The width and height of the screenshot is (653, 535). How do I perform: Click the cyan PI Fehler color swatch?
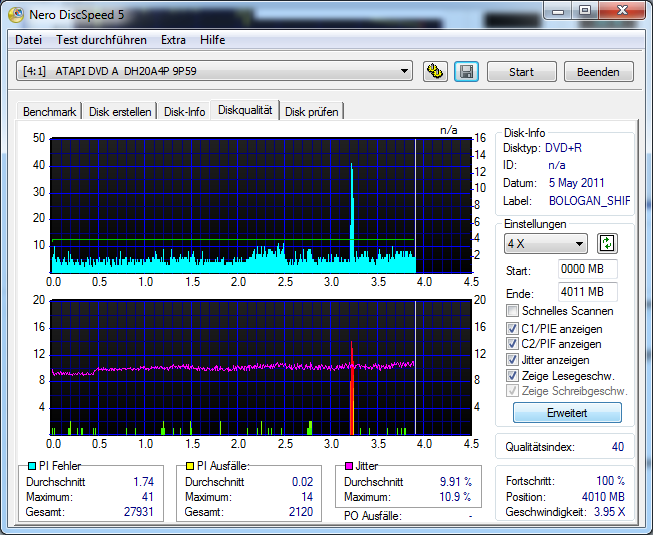(x=32, y=466)
